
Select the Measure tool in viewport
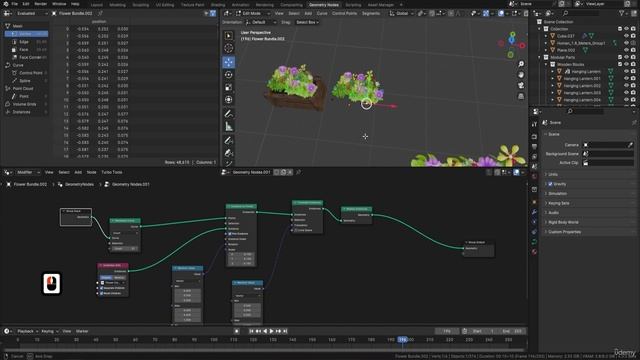click(229, 127)
